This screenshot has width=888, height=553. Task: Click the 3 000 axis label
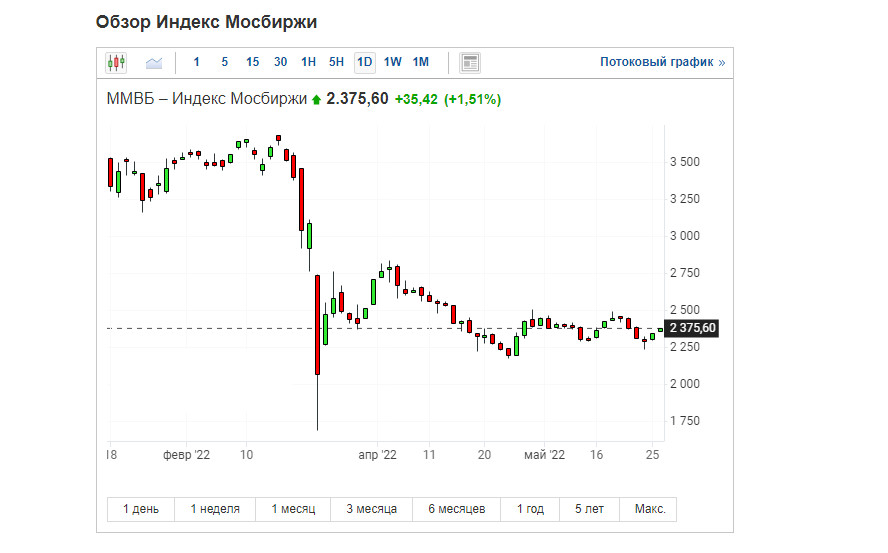click(685, 236)
